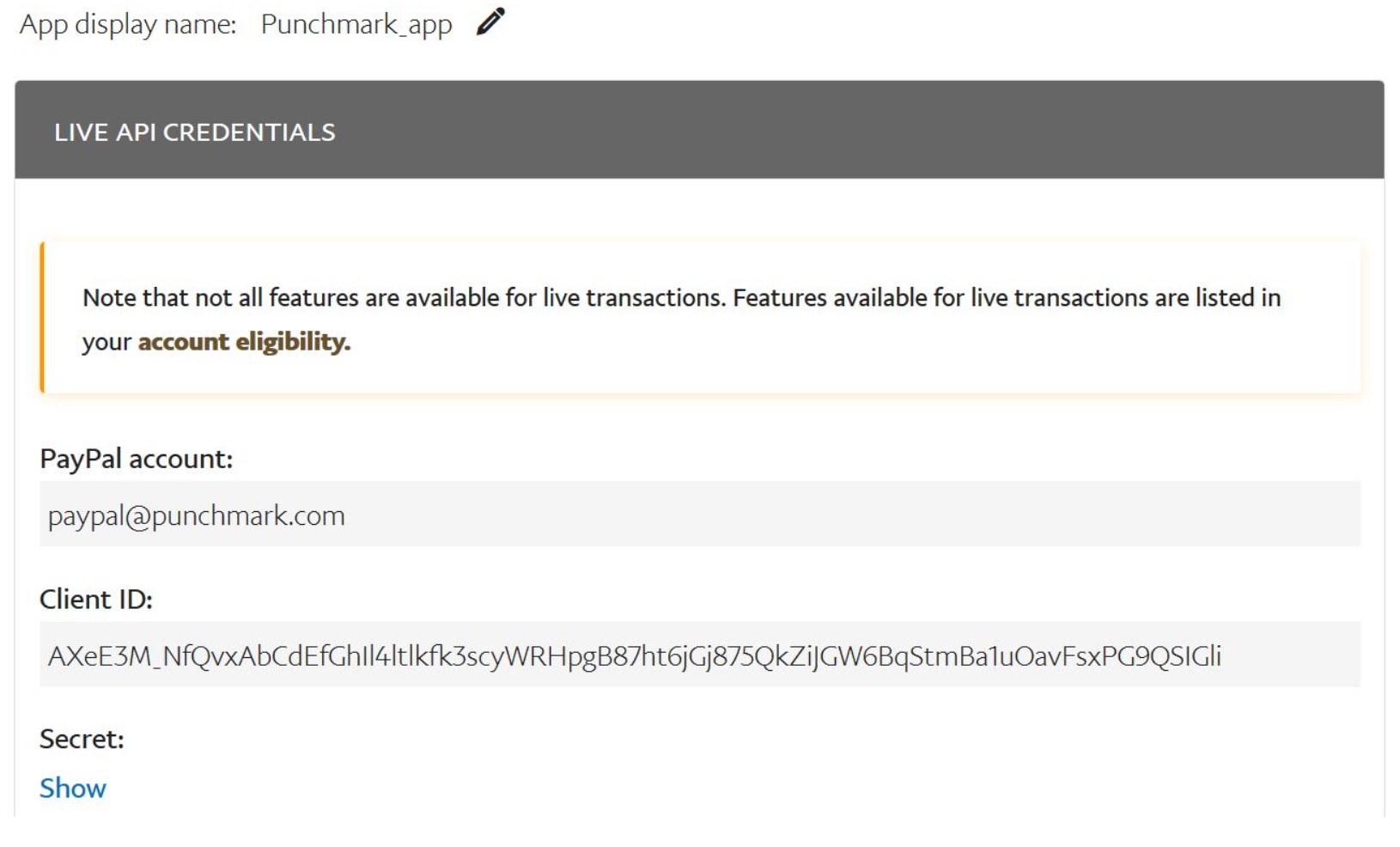Image resolution: width=1400 pixels, height=847 pixels.
Task: Click the 'App display name:' label
Action: [x=128, y=24]
